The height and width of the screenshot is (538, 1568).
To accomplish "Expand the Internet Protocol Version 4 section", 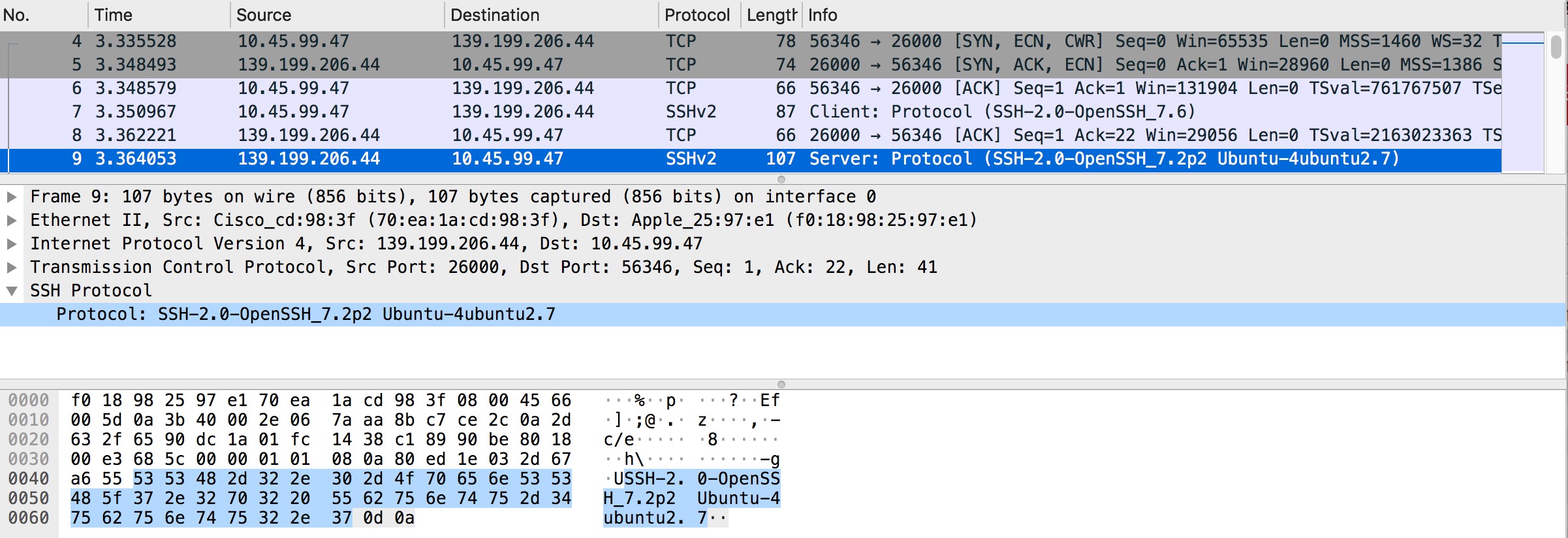I will click(12, 244).
